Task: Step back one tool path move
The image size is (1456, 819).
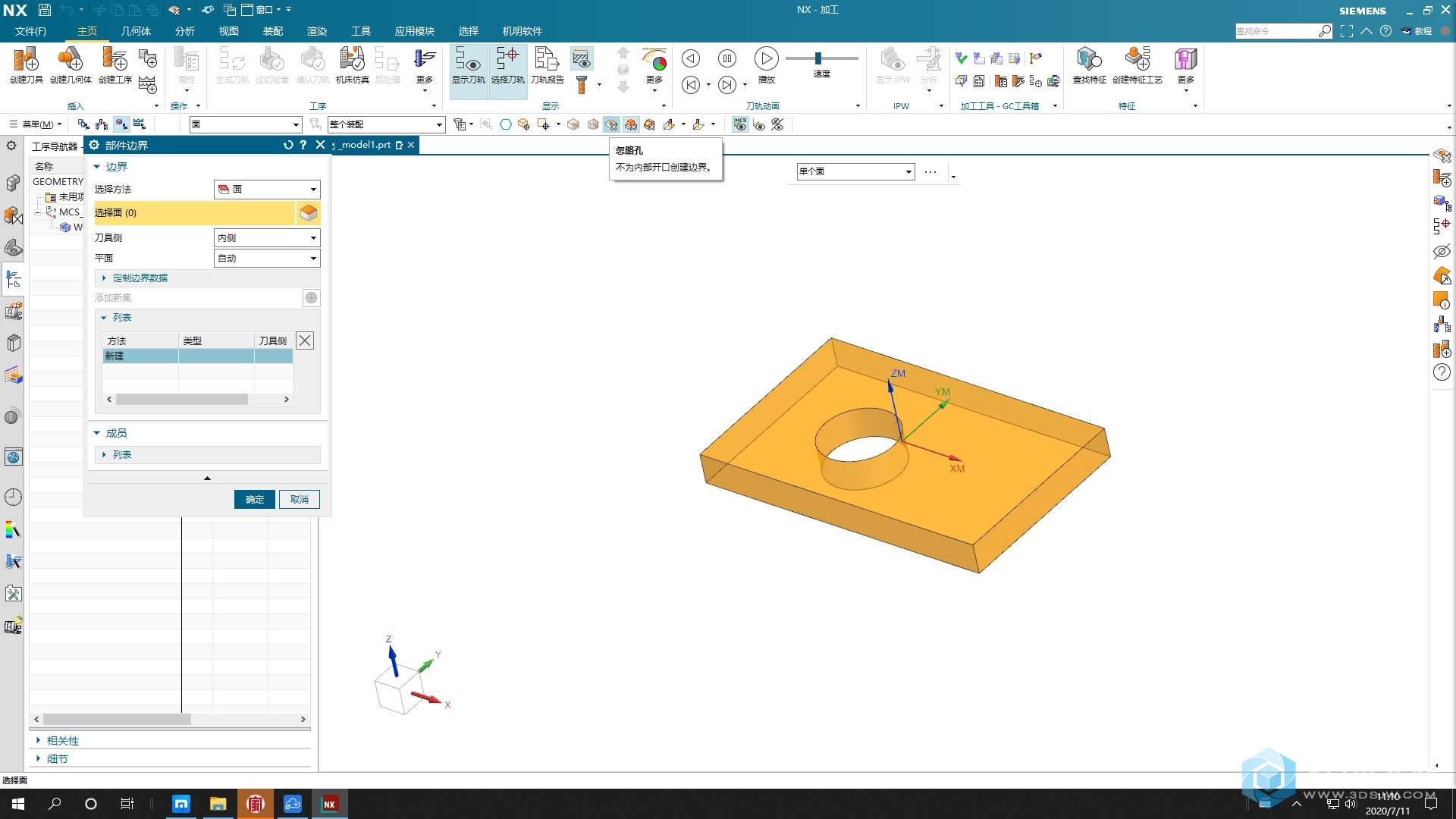Action: click(690, 58)
